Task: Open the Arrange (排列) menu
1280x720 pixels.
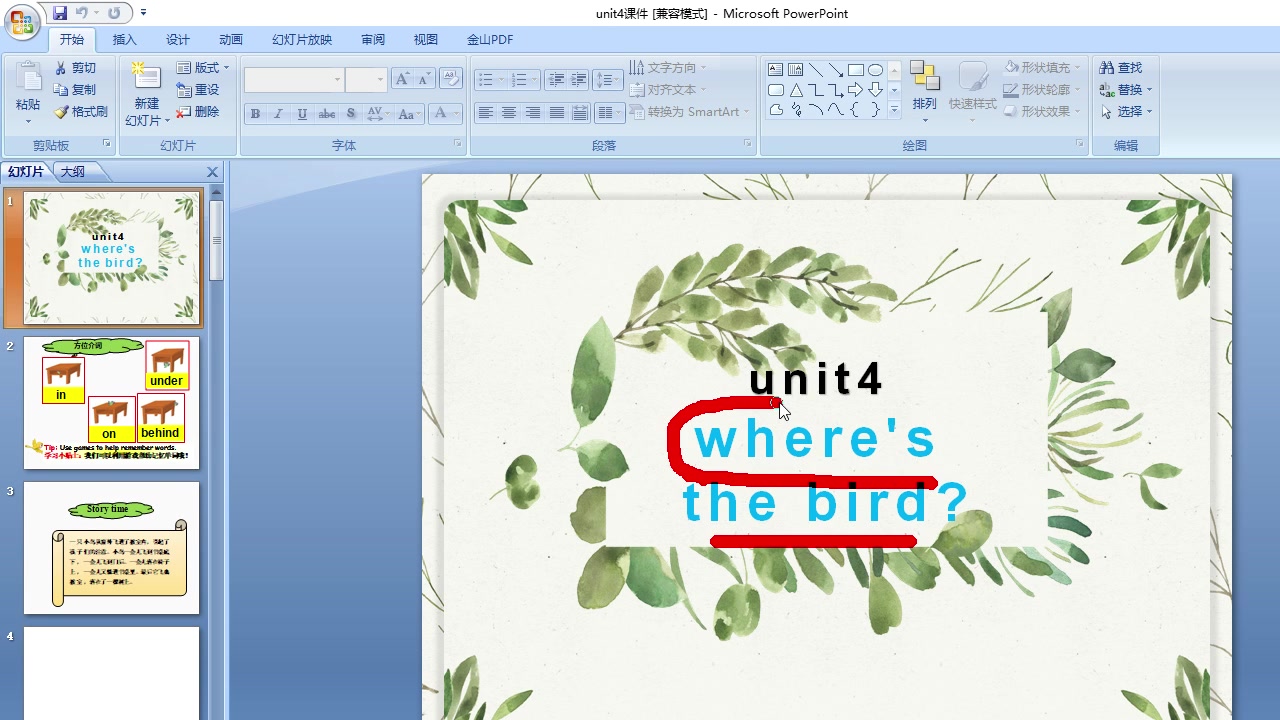Action: point(925,93)
